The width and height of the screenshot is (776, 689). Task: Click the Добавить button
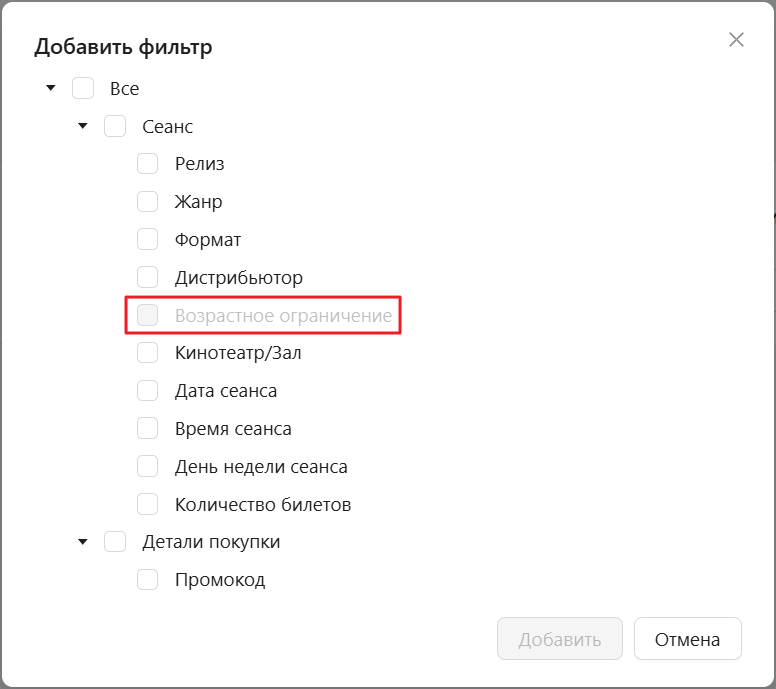(x=560, y=639)
